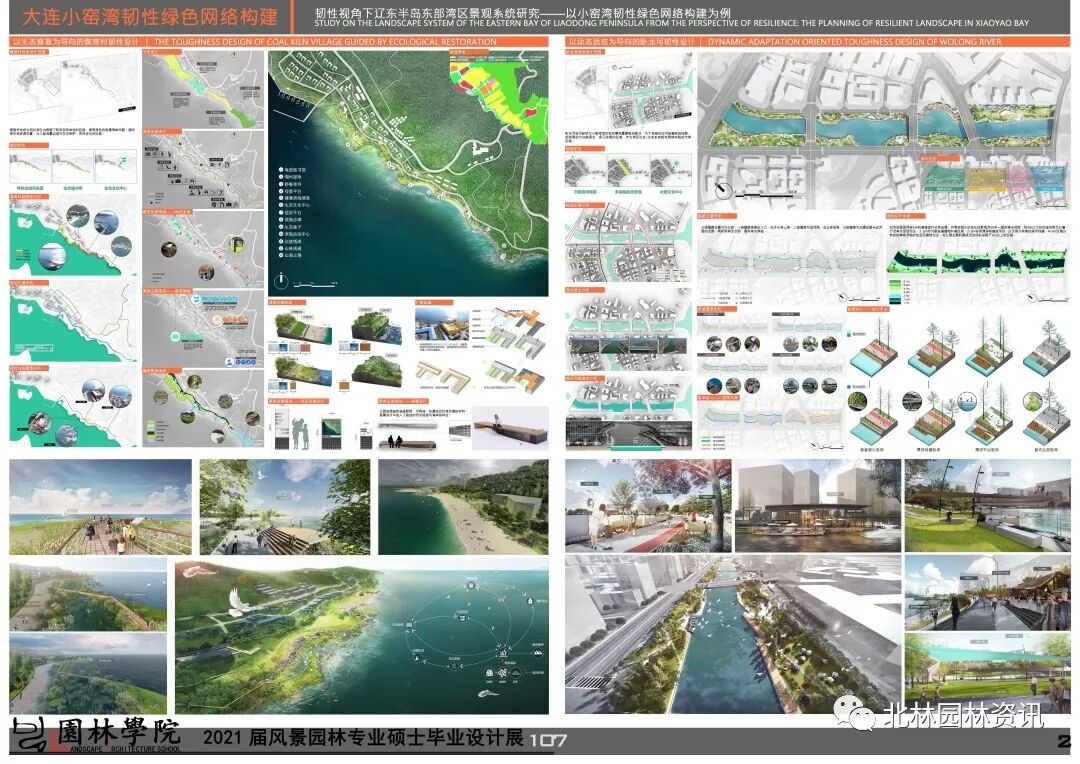The image size is (1080, 764).
Task: Open the riverside promenade rendering with a timber pavilion
Action: 988,592
